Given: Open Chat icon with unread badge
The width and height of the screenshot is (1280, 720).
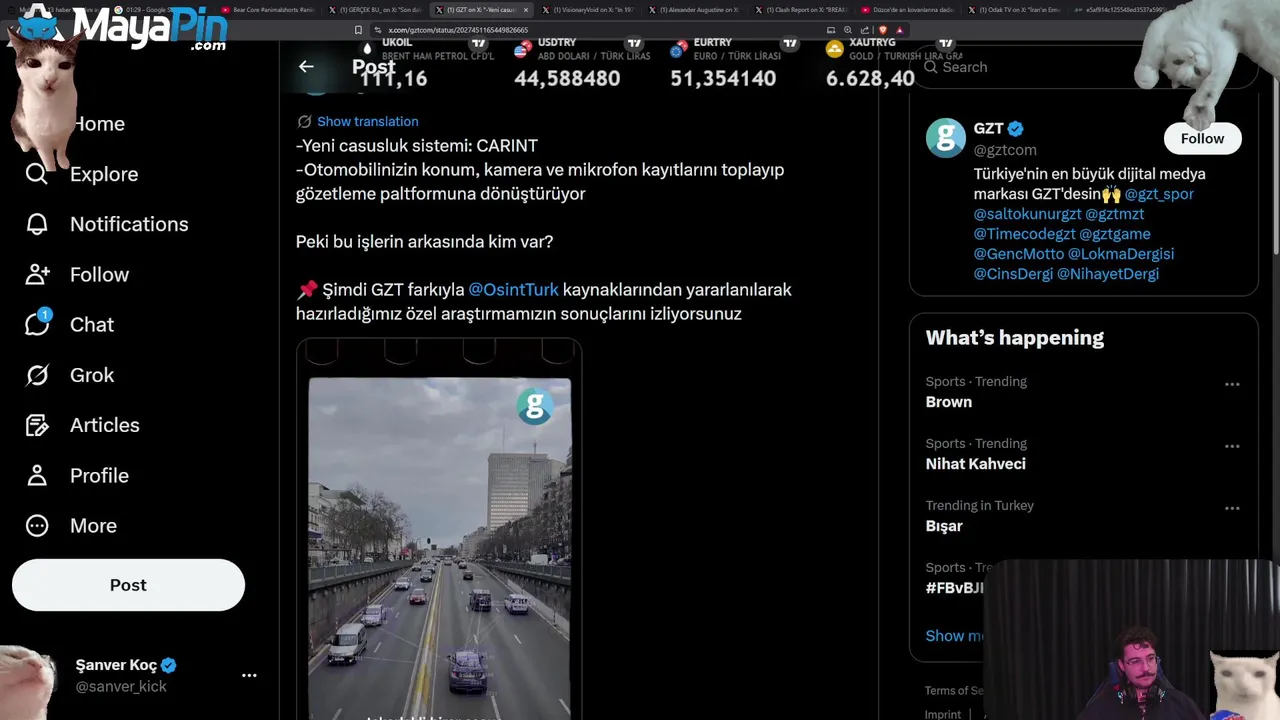Looking at the screenshot, I should pyautogui.click(x=37, y=323).
